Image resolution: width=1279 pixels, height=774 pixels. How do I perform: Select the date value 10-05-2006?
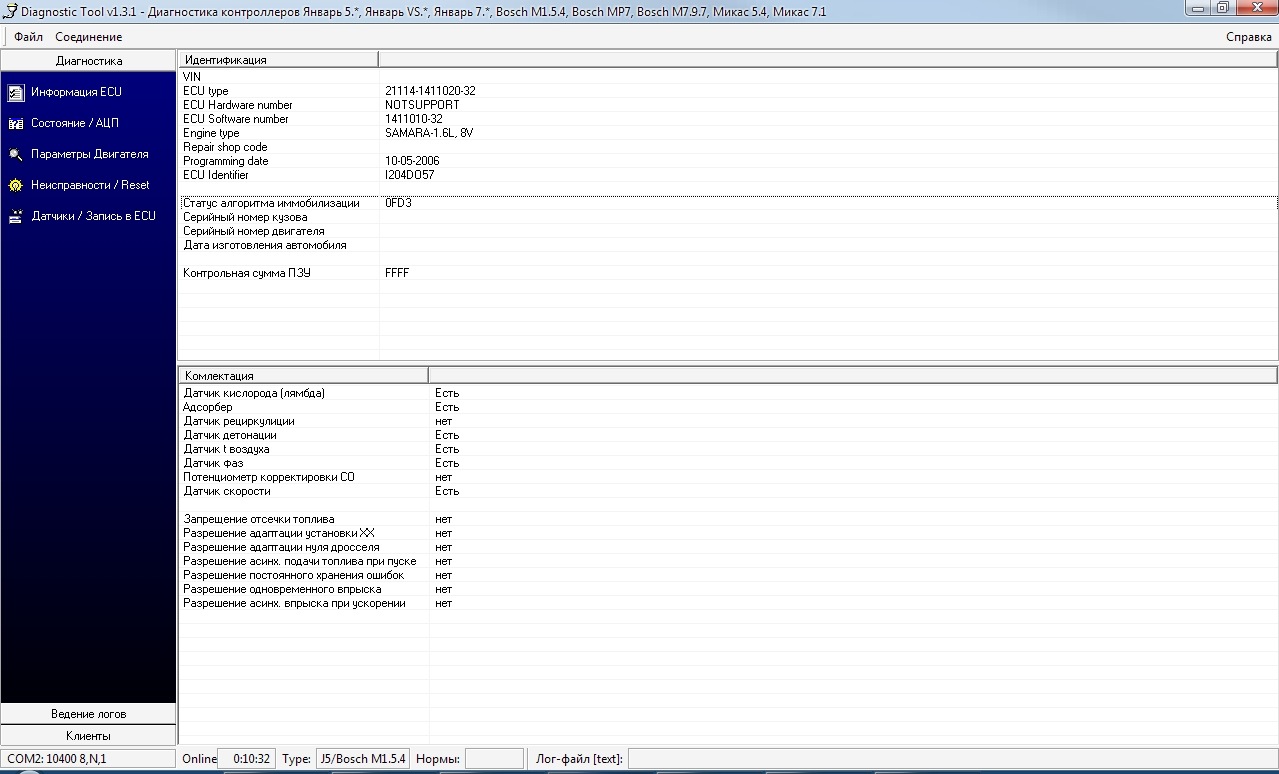(x=412, y=161)
